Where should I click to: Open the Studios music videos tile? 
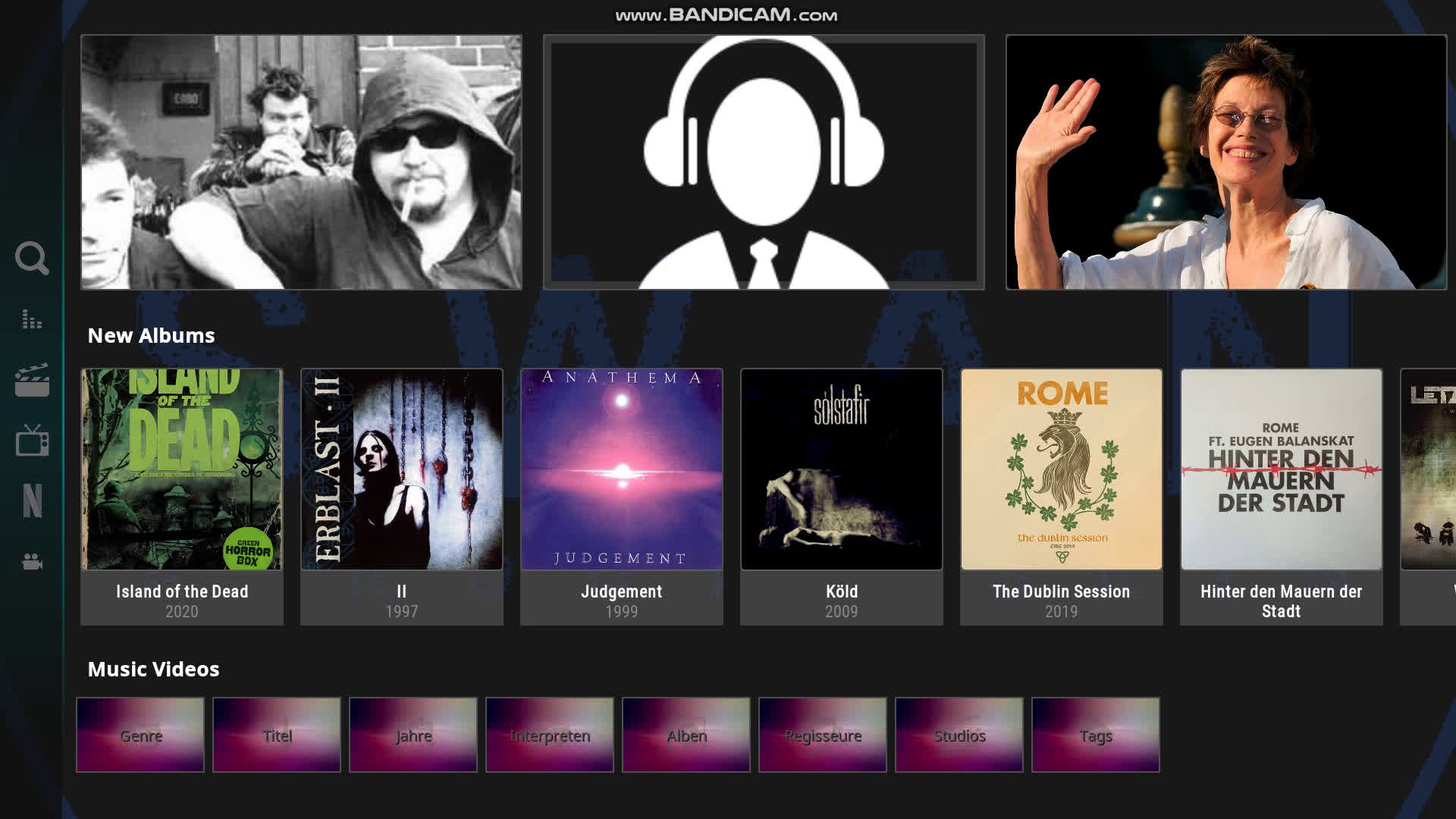tap(959, 735)
